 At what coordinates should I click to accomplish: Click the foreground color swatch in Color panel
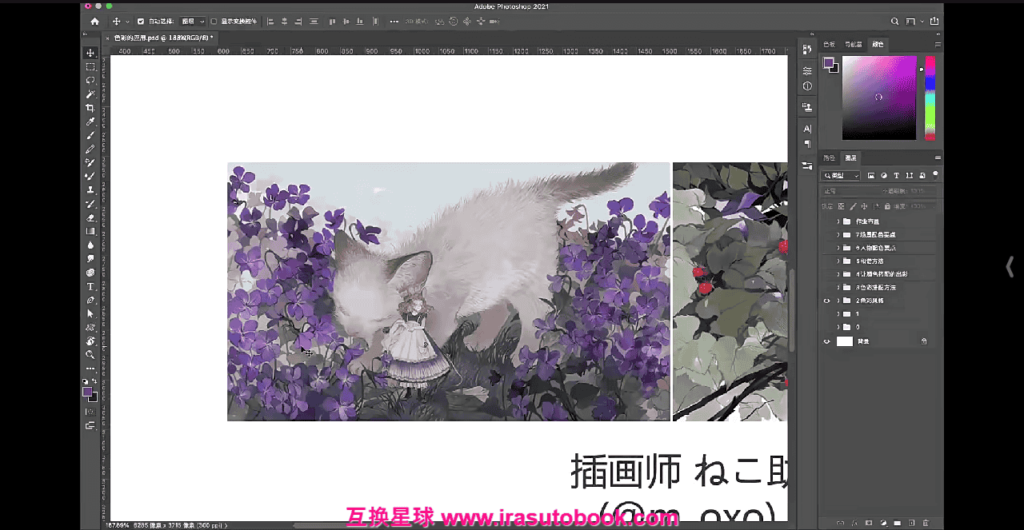828,63
